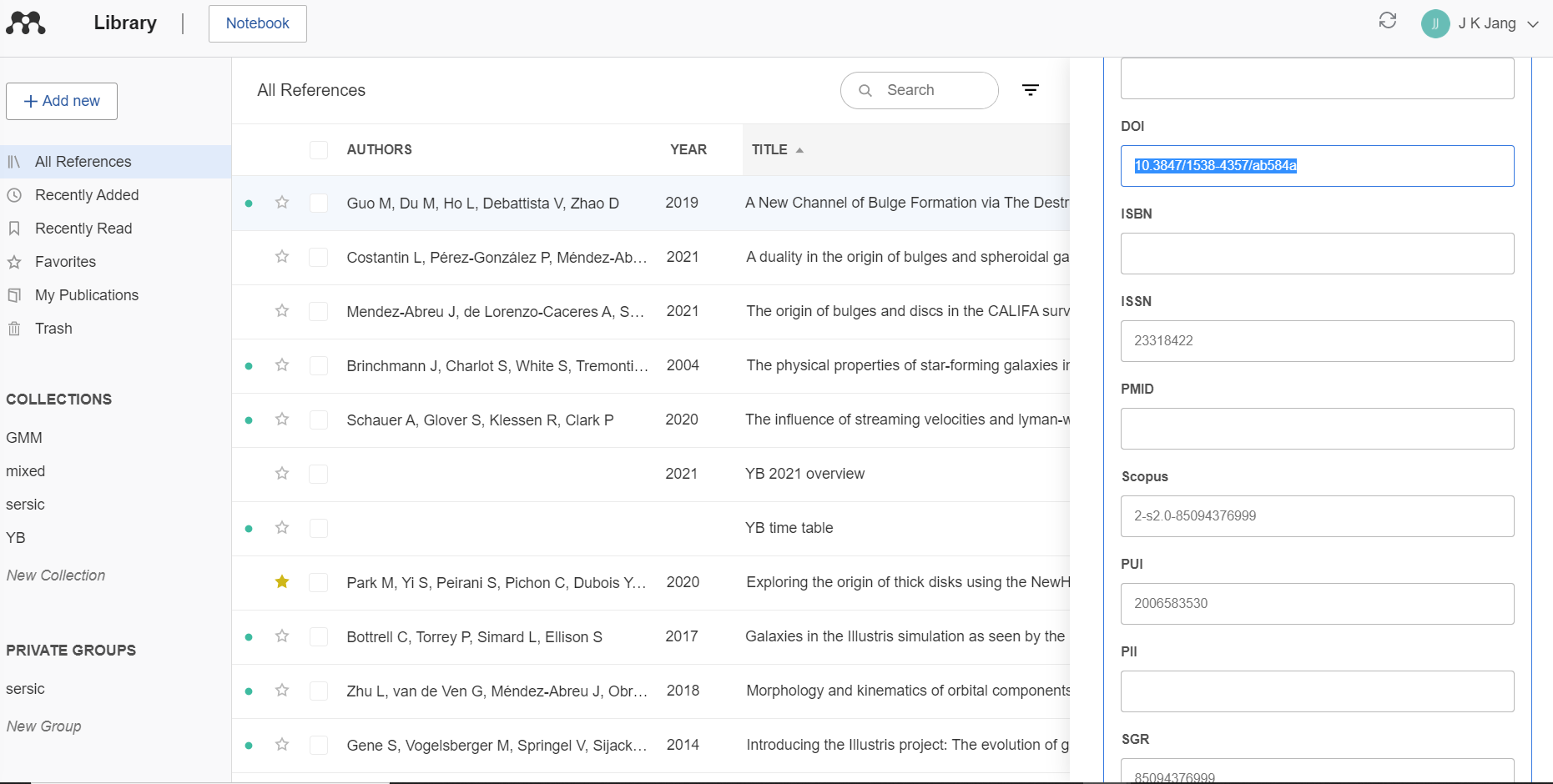
Task: Click the sync refresh icon
Action: (1387, 21)
